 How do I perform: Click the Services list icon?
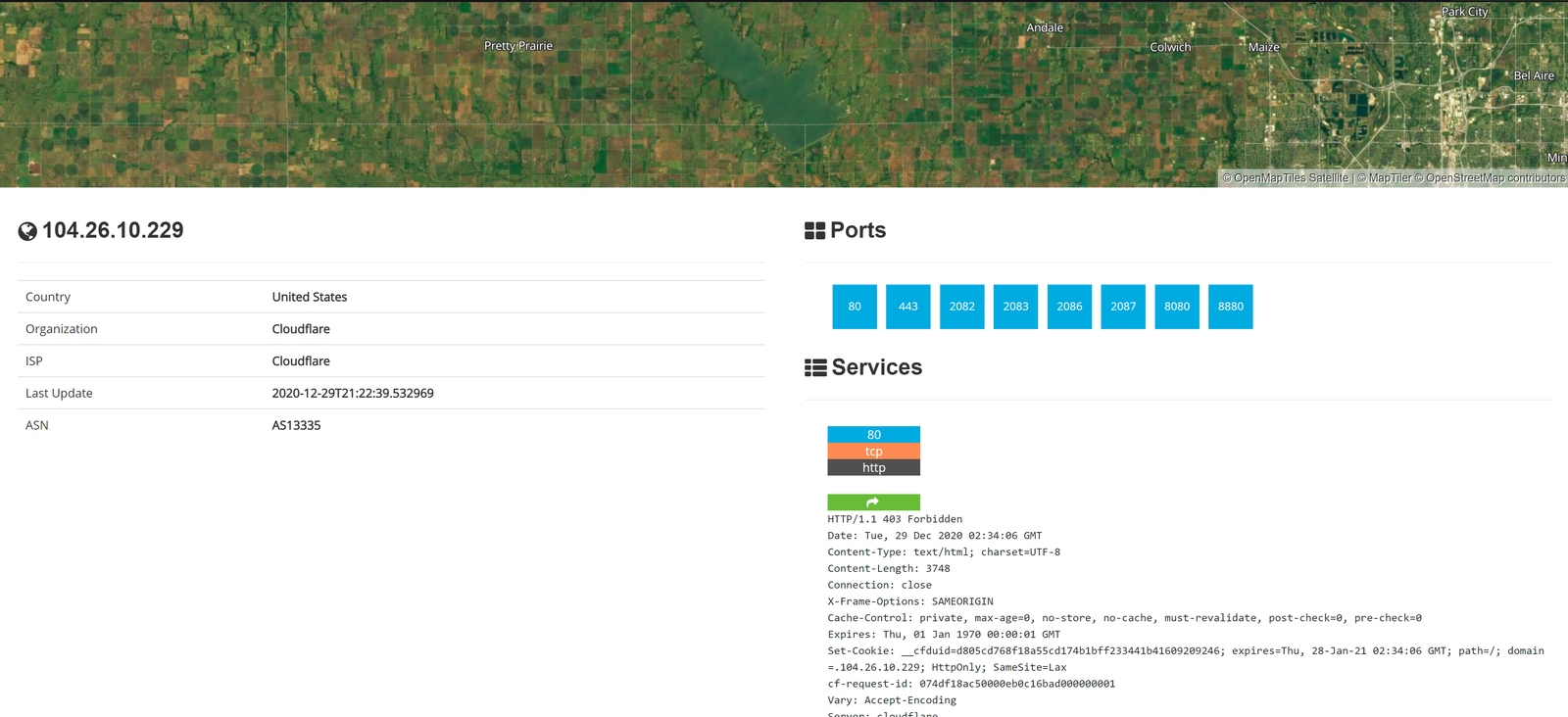[x=814, y=368]
